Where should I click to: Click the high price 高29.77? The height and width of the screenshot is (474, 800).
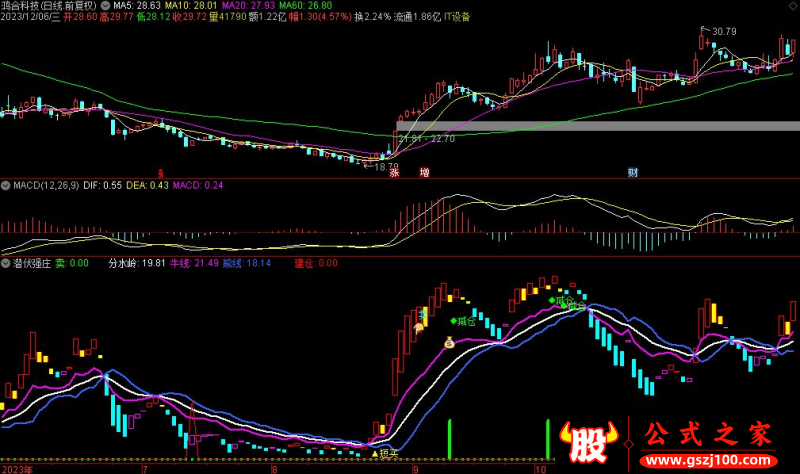[x=116, y=17]
